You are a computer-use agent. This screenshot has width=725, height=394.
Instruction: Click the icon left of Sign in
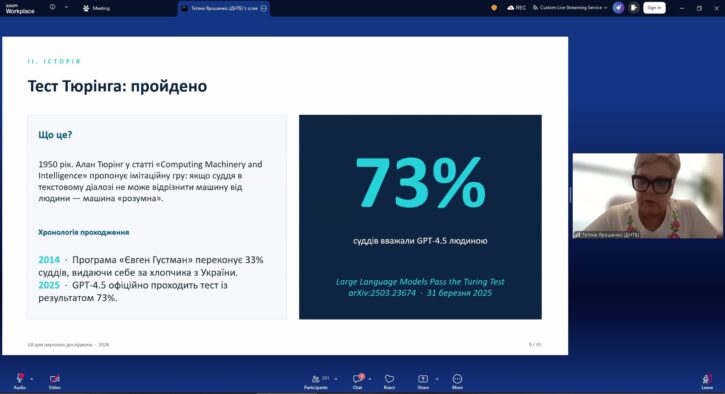(x=633, y=7)
